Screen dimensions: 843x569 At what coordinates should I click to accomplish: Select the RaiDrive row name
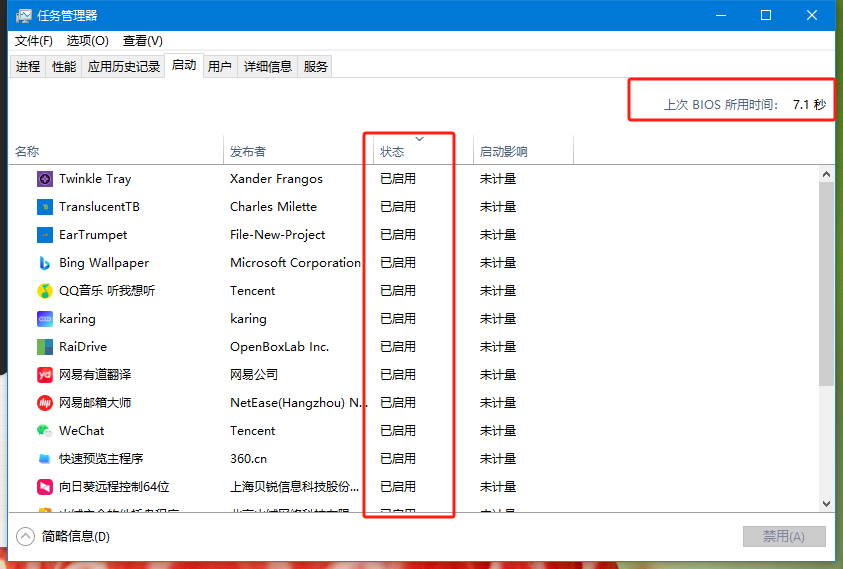(83, 346)
